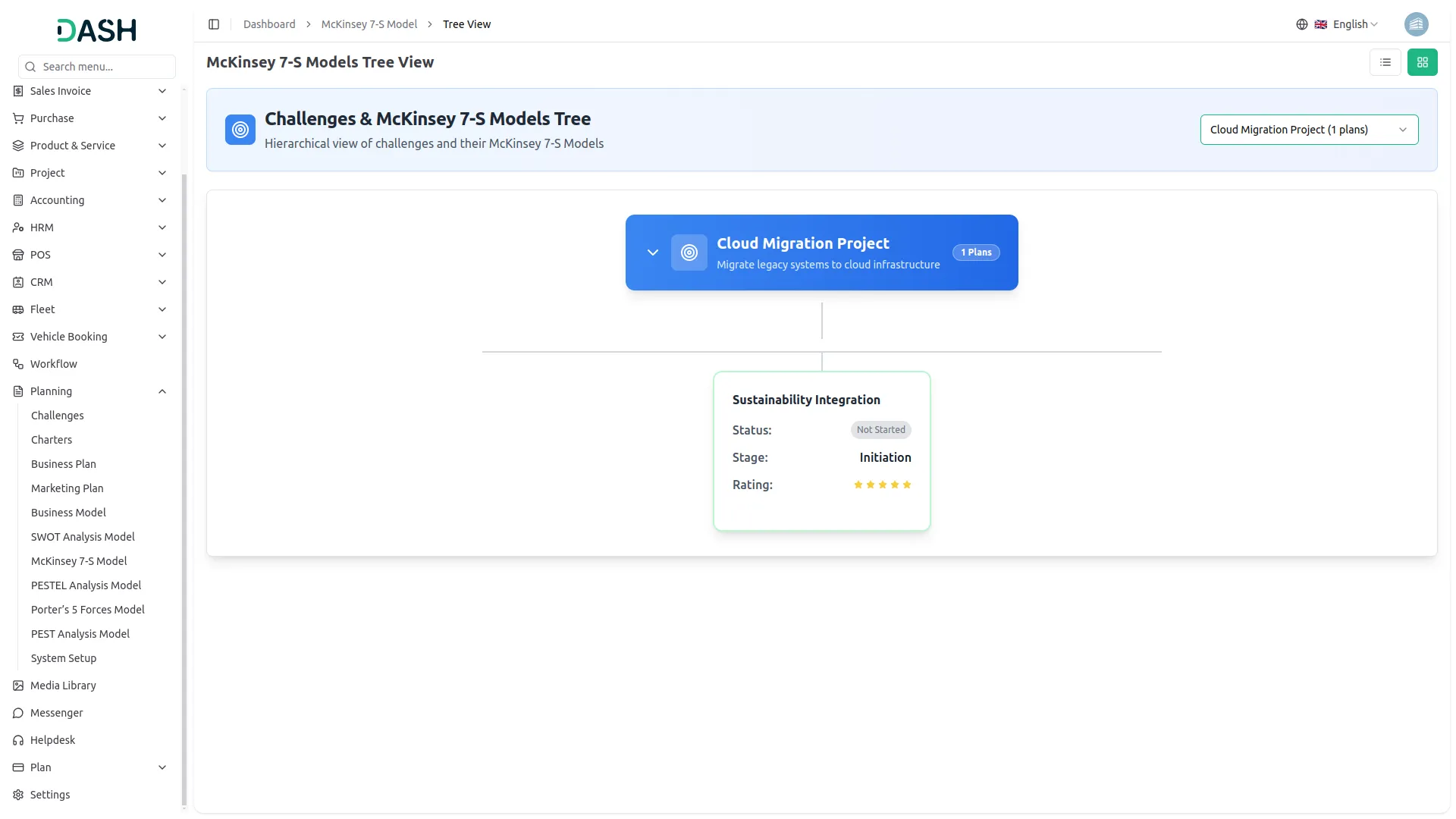This screenshot has width=1456, height=819.
Task: Open SWOT Analysis Model menu item
Action: 83,537
